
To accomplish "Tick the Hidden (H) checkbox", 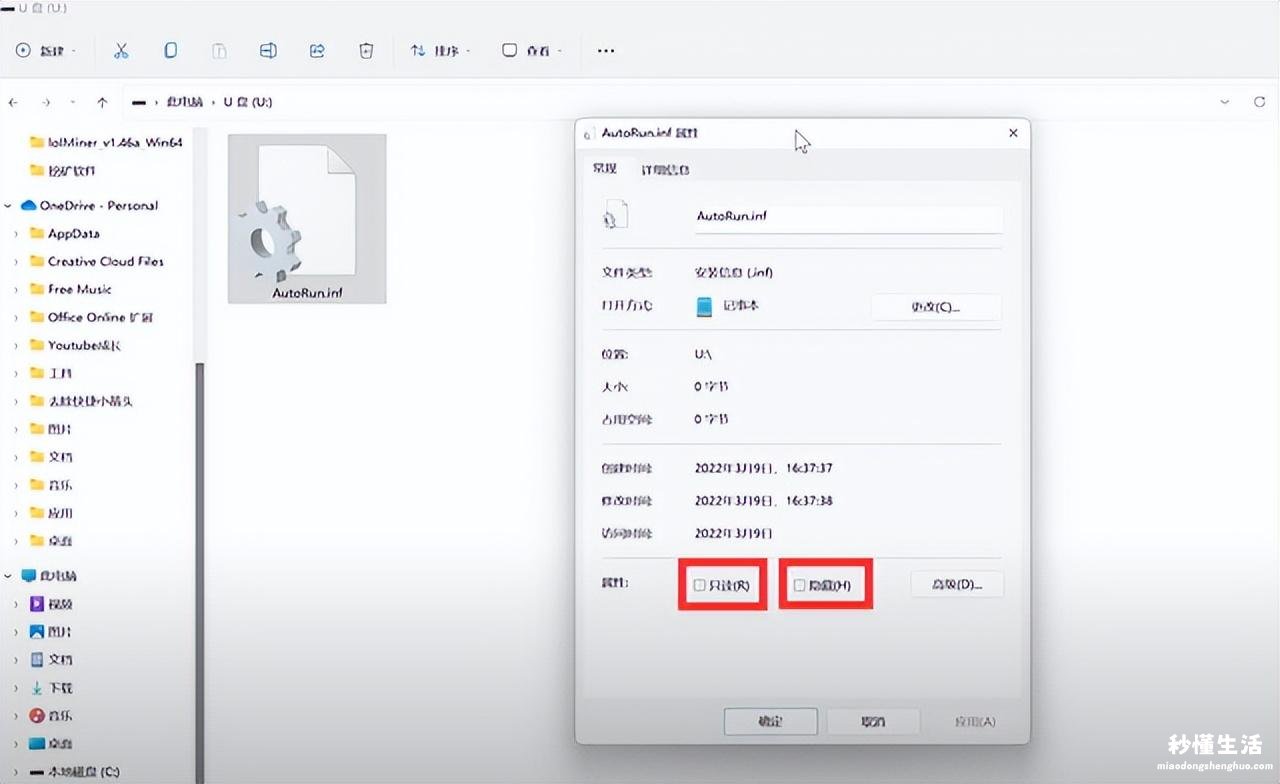I will [799, 585].
